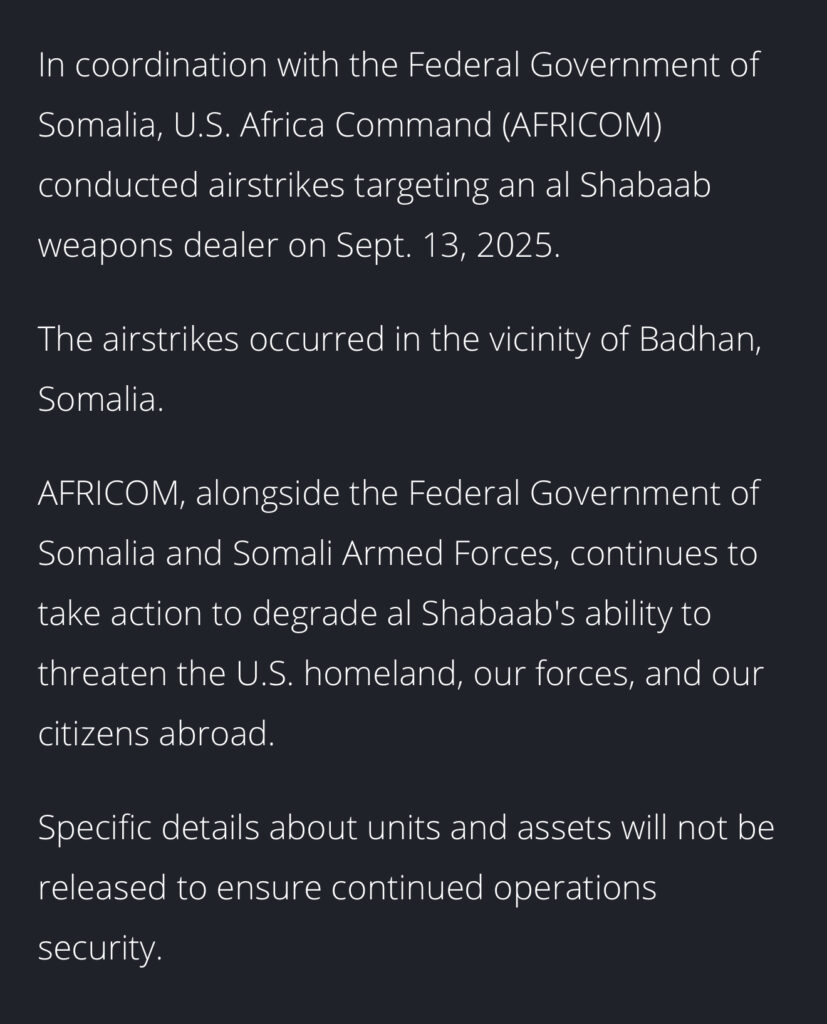Click the words "citizens abroad"

pyautogui.click(x=155, y=733)
